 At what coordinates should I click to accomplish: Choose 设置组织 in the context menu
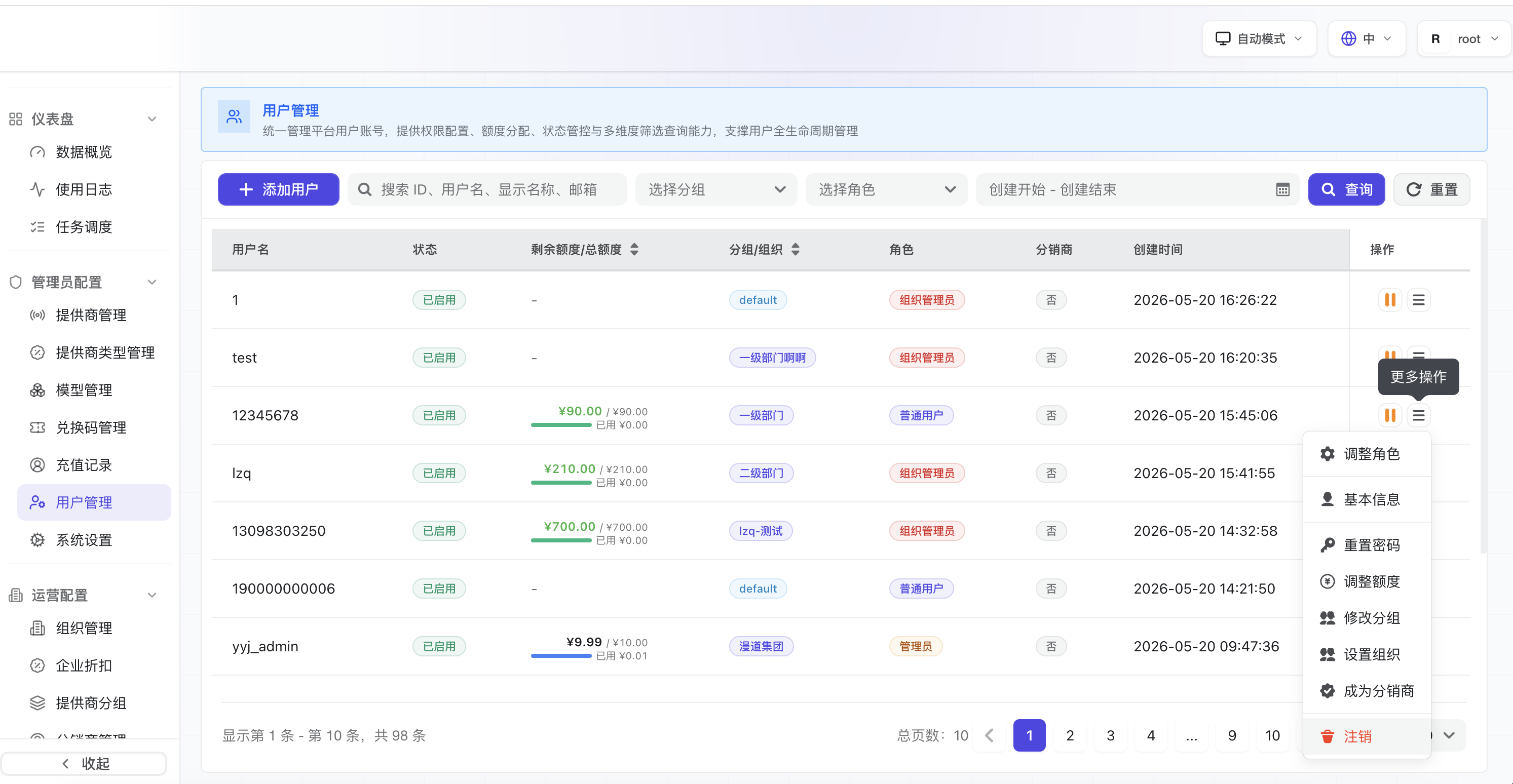click(x=1367, y=654)
